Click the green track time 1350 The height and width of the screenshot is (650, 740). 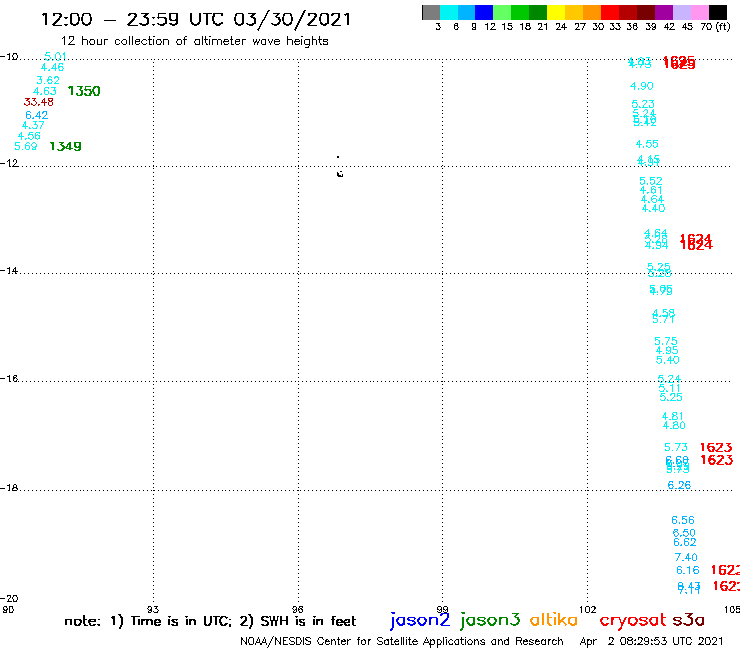tap(84, 91)
